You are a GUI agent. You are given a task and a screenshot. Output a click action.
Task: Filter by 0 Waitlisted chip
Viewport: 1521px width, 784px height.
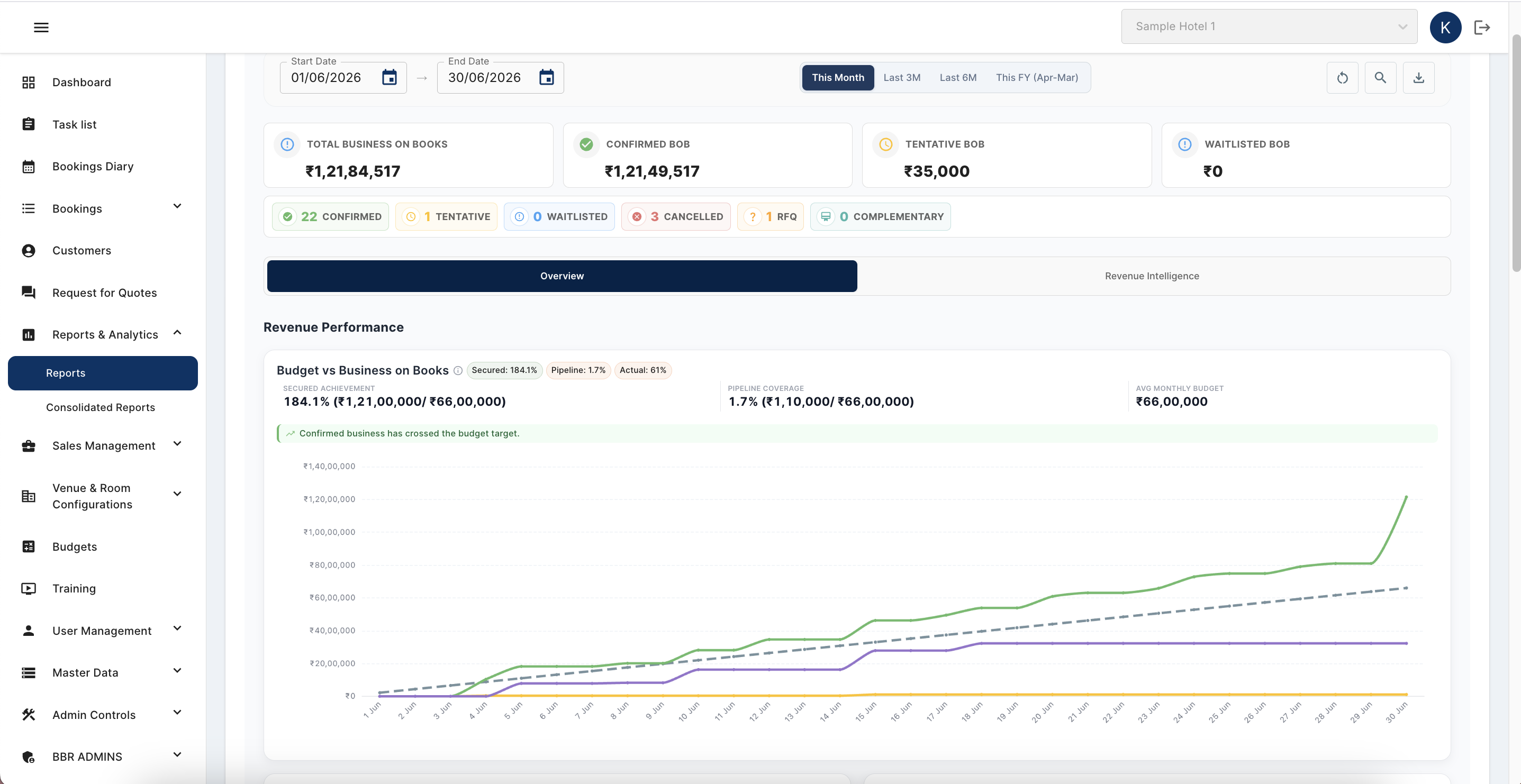pos(559,217)
